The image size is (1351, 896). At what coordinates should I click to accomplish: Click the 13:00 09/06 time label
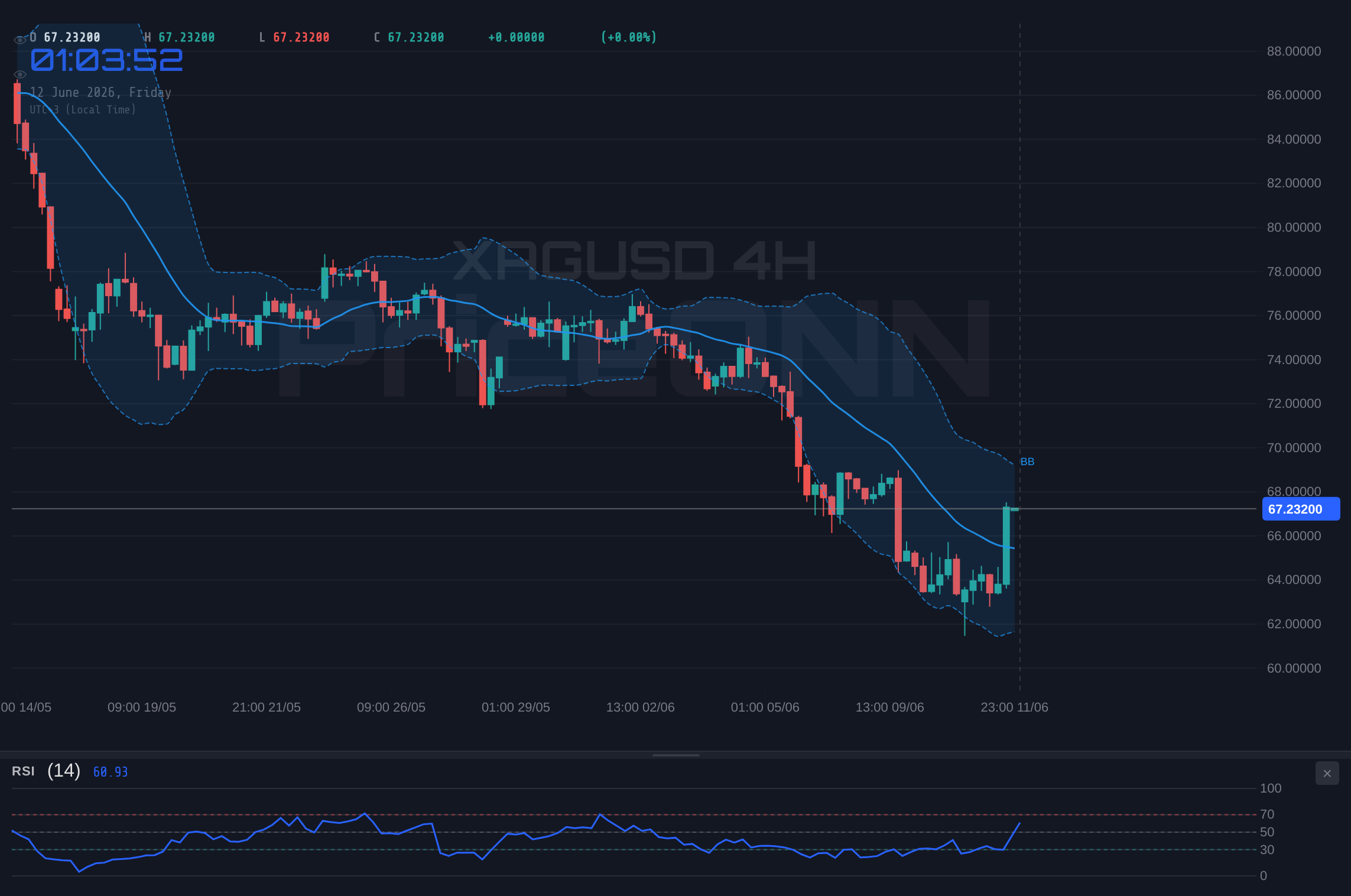click(890, 707)
